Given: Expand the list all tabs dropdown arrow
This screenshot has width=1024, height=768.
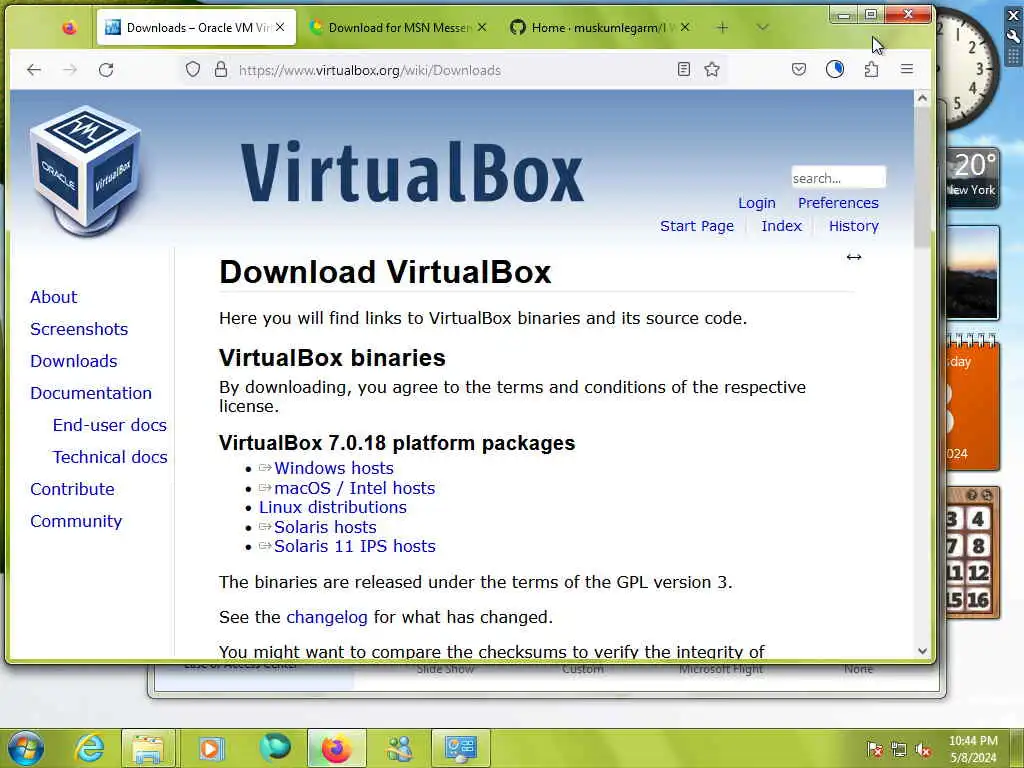Looking at the screenshot, I should (x=762, y=27).
